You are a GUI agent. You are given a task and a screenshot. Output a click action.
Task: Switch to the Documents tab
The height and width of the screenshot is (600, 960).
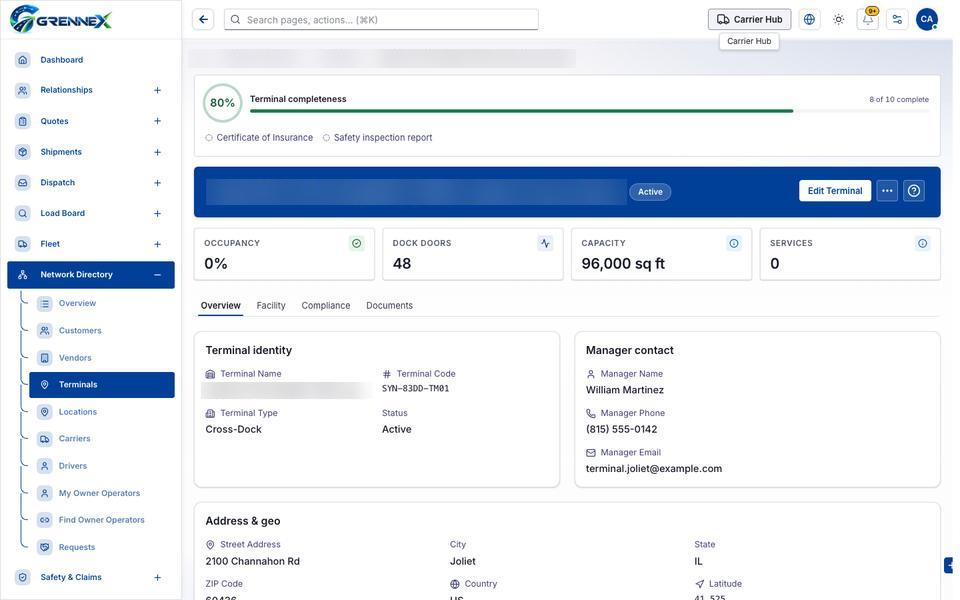point(389,306)
